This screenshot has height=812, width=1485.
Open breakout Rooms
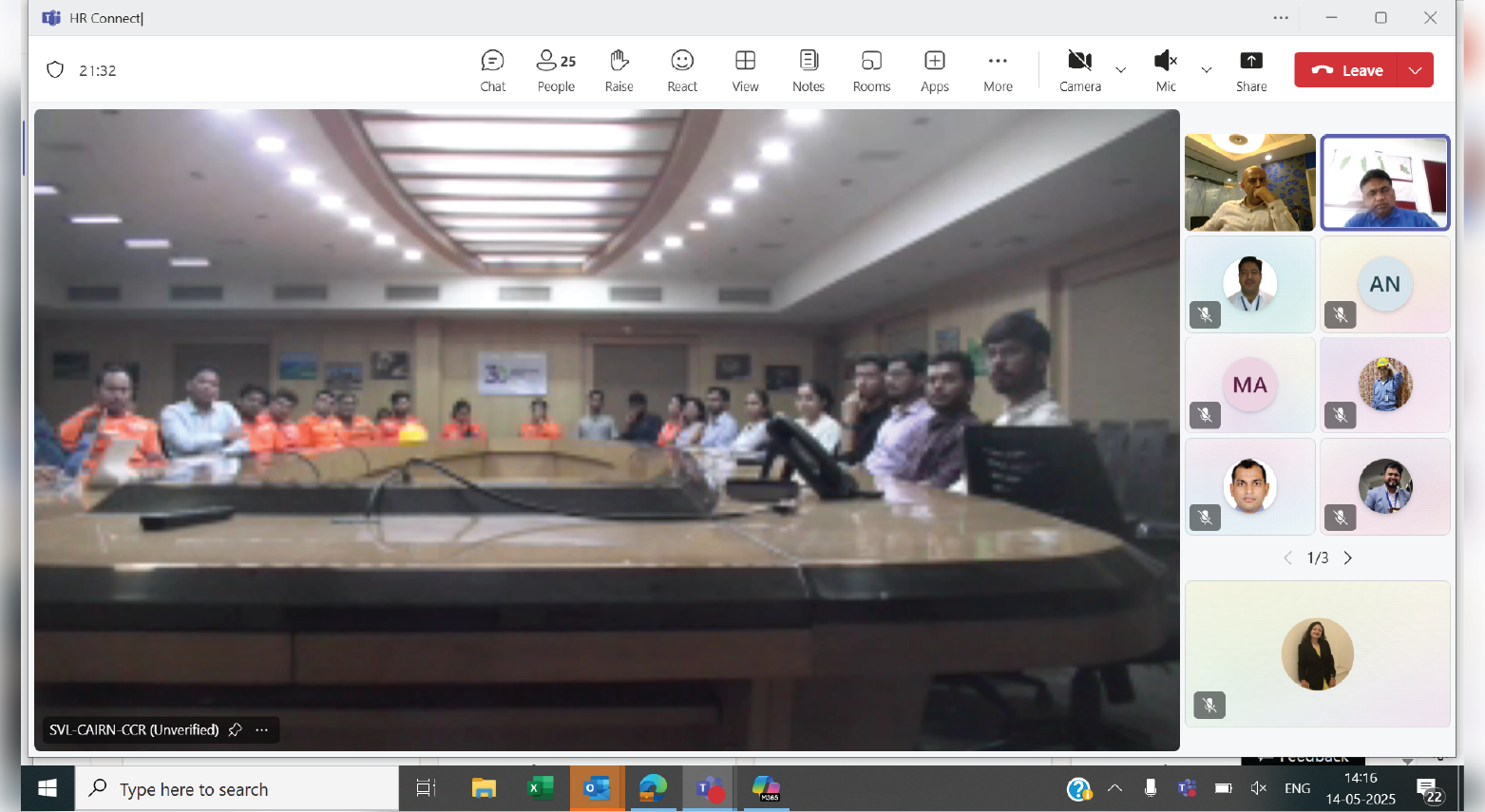tap(871, 71)
